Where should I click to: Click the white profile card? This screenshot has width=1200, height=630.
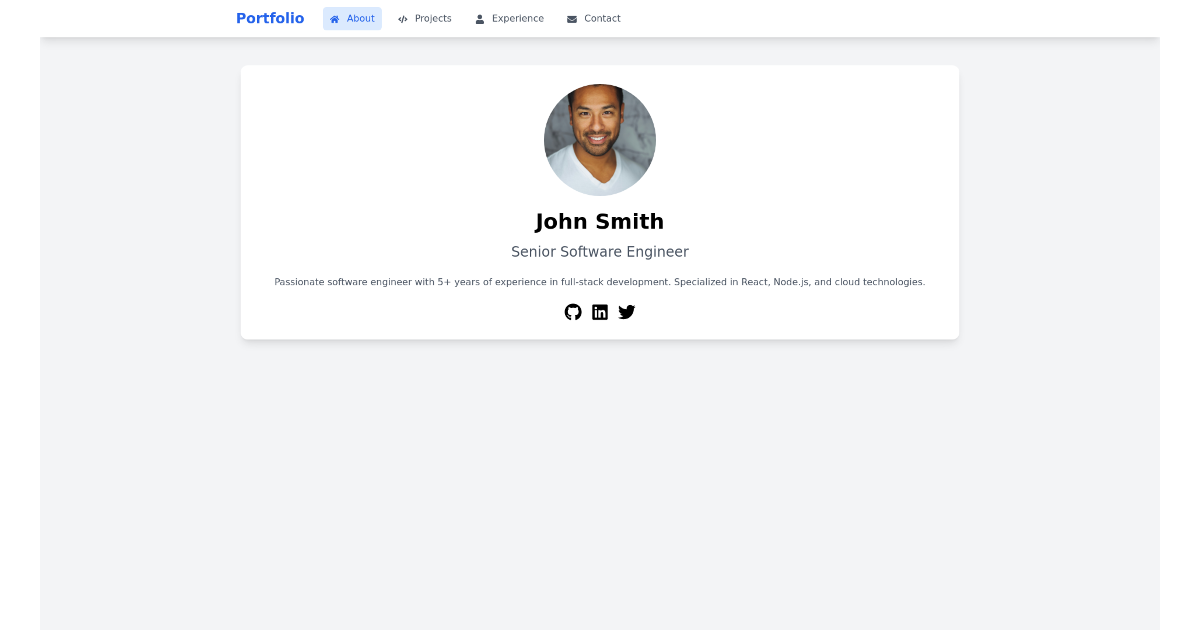point(599,202)
